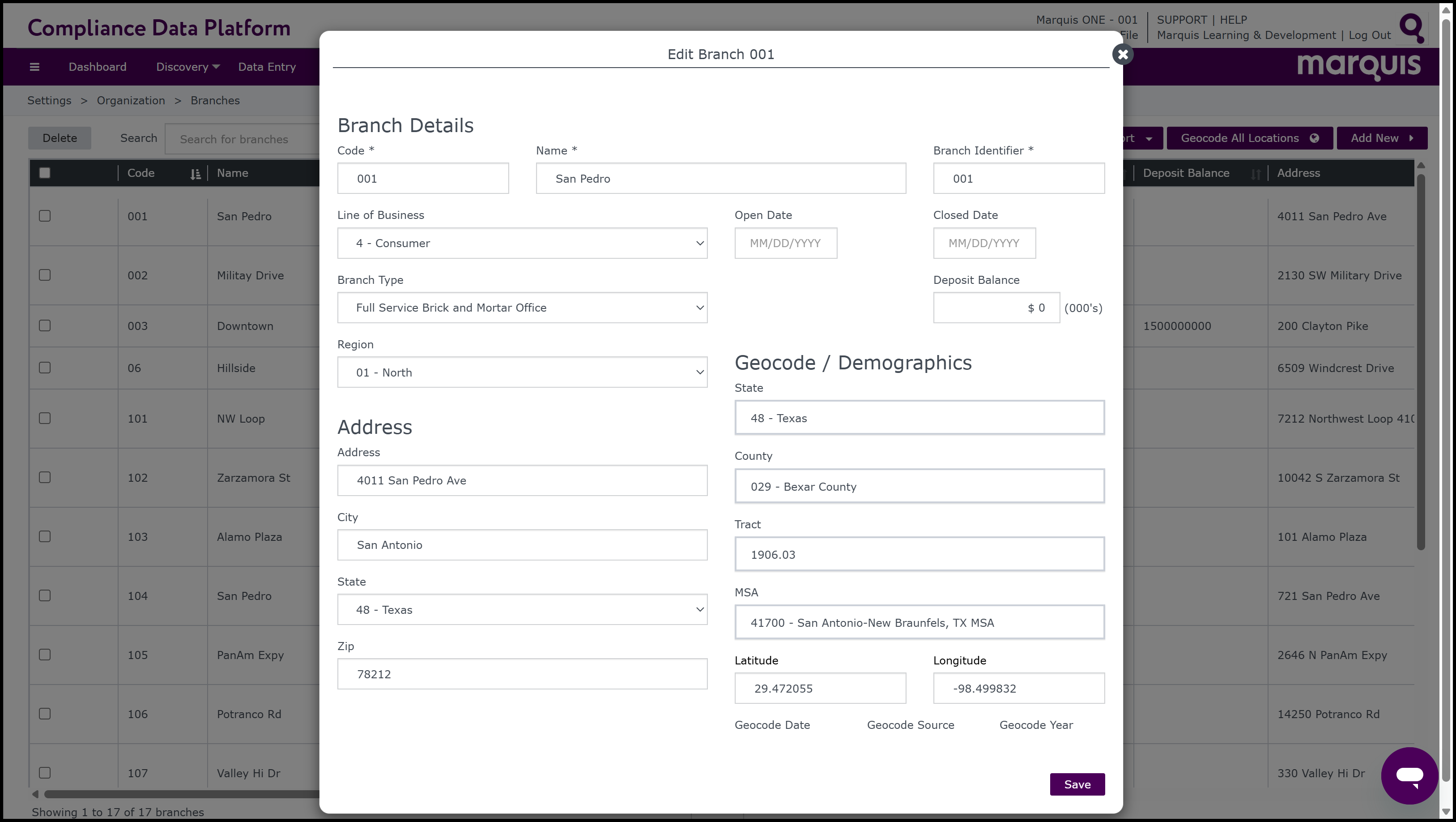The height and width of the screenshot is (822, 1456).
Task: Click the Log Out link
Action: click(x=1369, y=35)
